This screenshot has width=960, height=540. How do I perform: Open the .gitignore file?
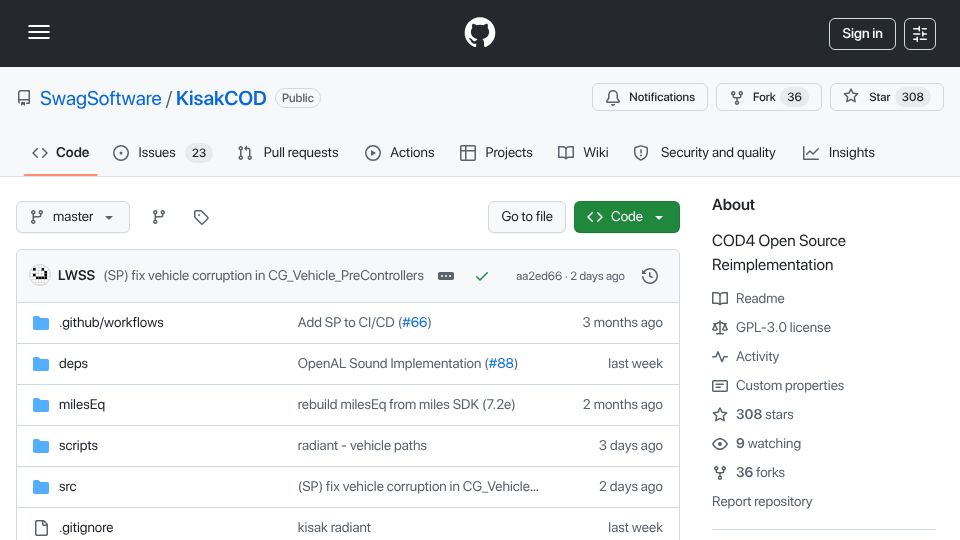pyautogui.click(x=86, y=528)
